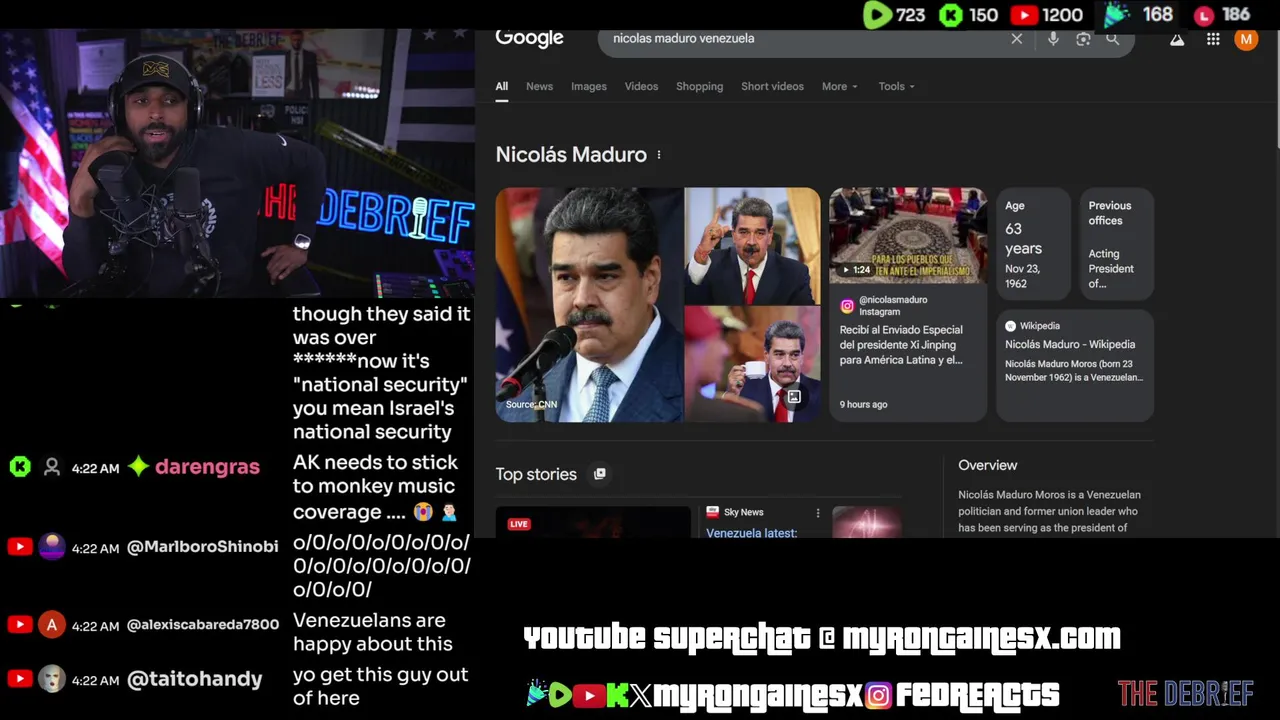Image resolution: width=1280 pixels, height=720 pixels.
Task: Open Google Lens image search icon
Action: [x=1083, y=39]
